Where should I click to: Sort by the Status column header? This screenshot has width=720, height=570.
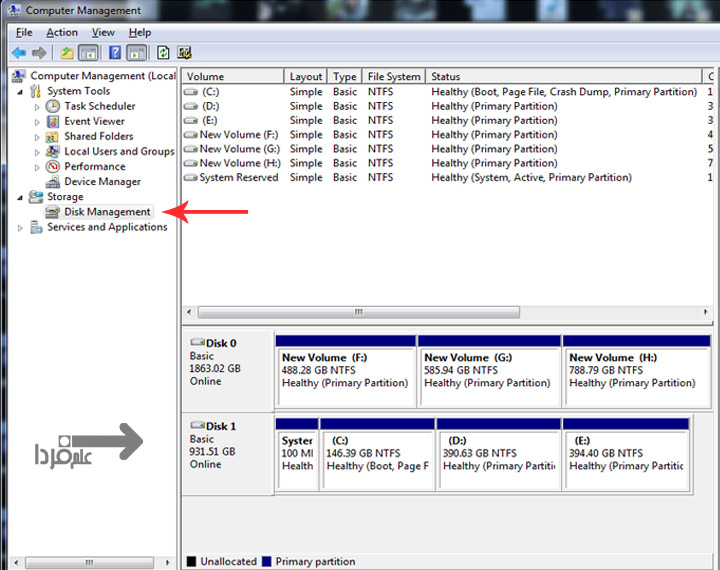pyautogui.click(x=446, y=76)
